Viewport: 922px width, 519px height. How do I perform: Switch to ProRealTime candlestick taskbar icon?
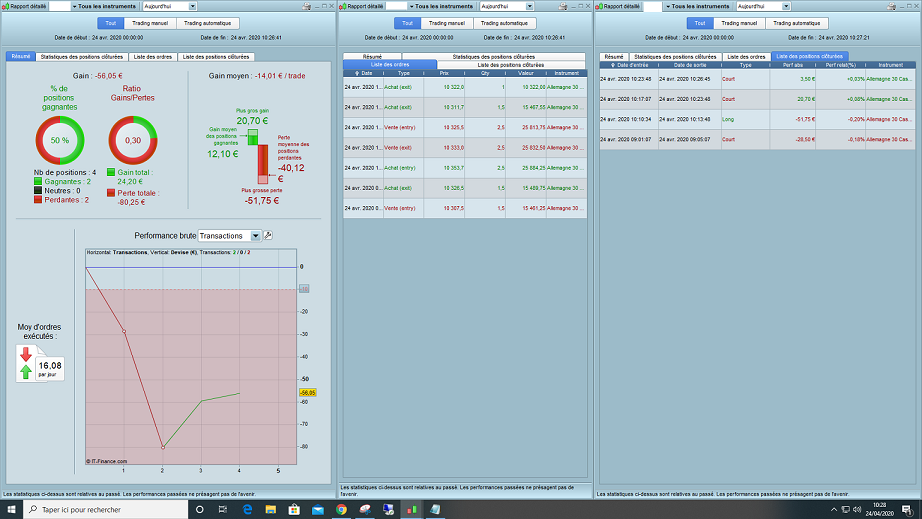[x=412, y=510]
